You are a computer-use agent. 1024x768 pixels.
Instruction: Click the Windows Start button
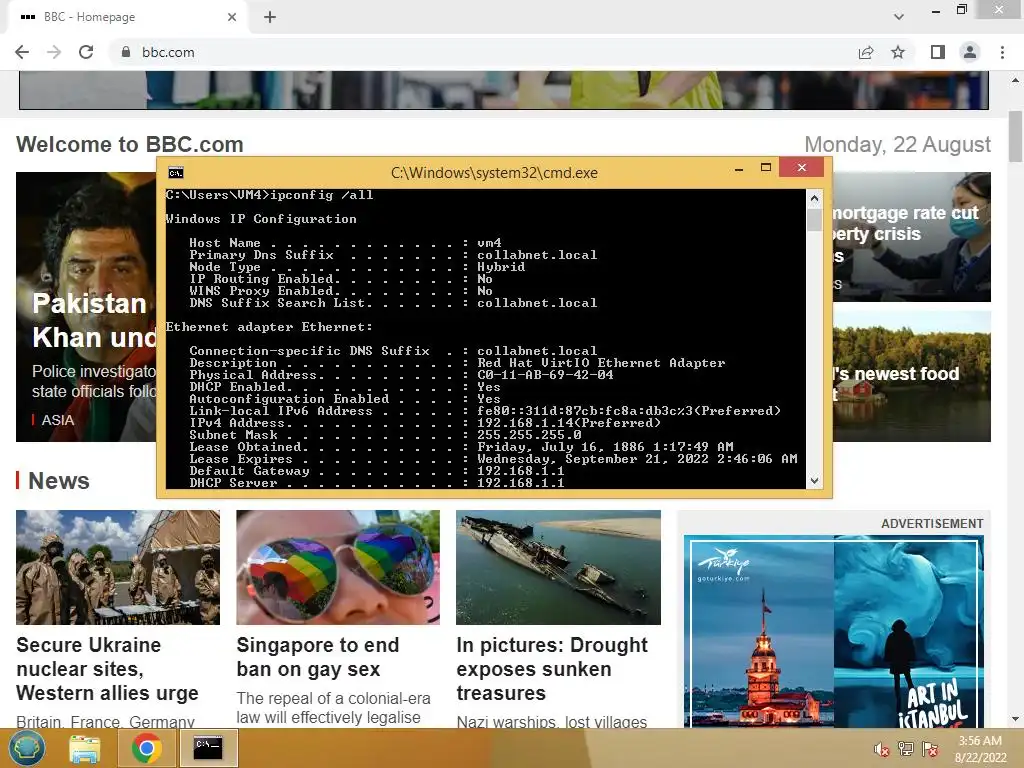tap(26, 748)
